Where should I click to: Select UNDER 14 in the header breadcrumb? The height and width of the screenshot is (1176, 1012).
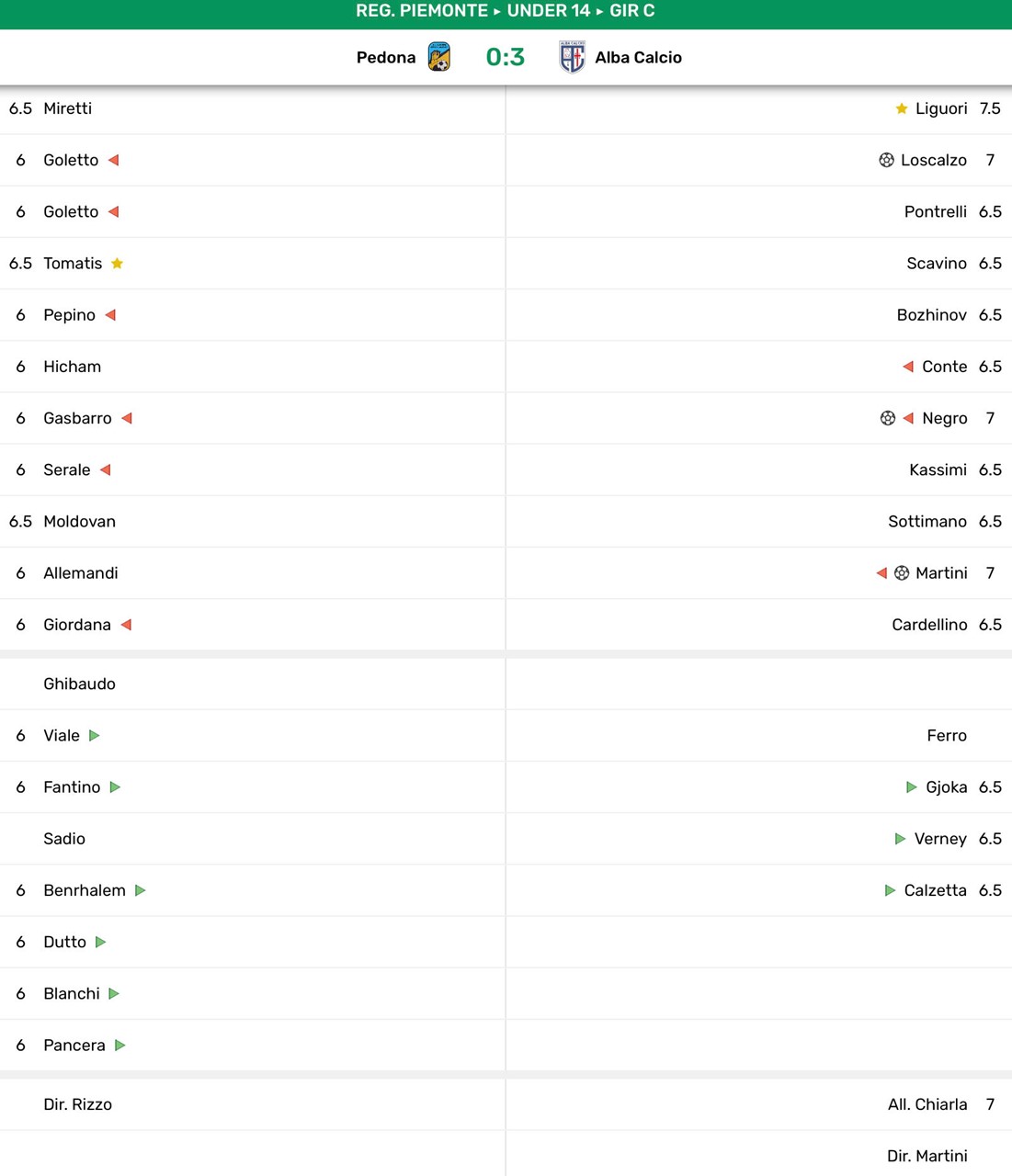tap(549, 11)
